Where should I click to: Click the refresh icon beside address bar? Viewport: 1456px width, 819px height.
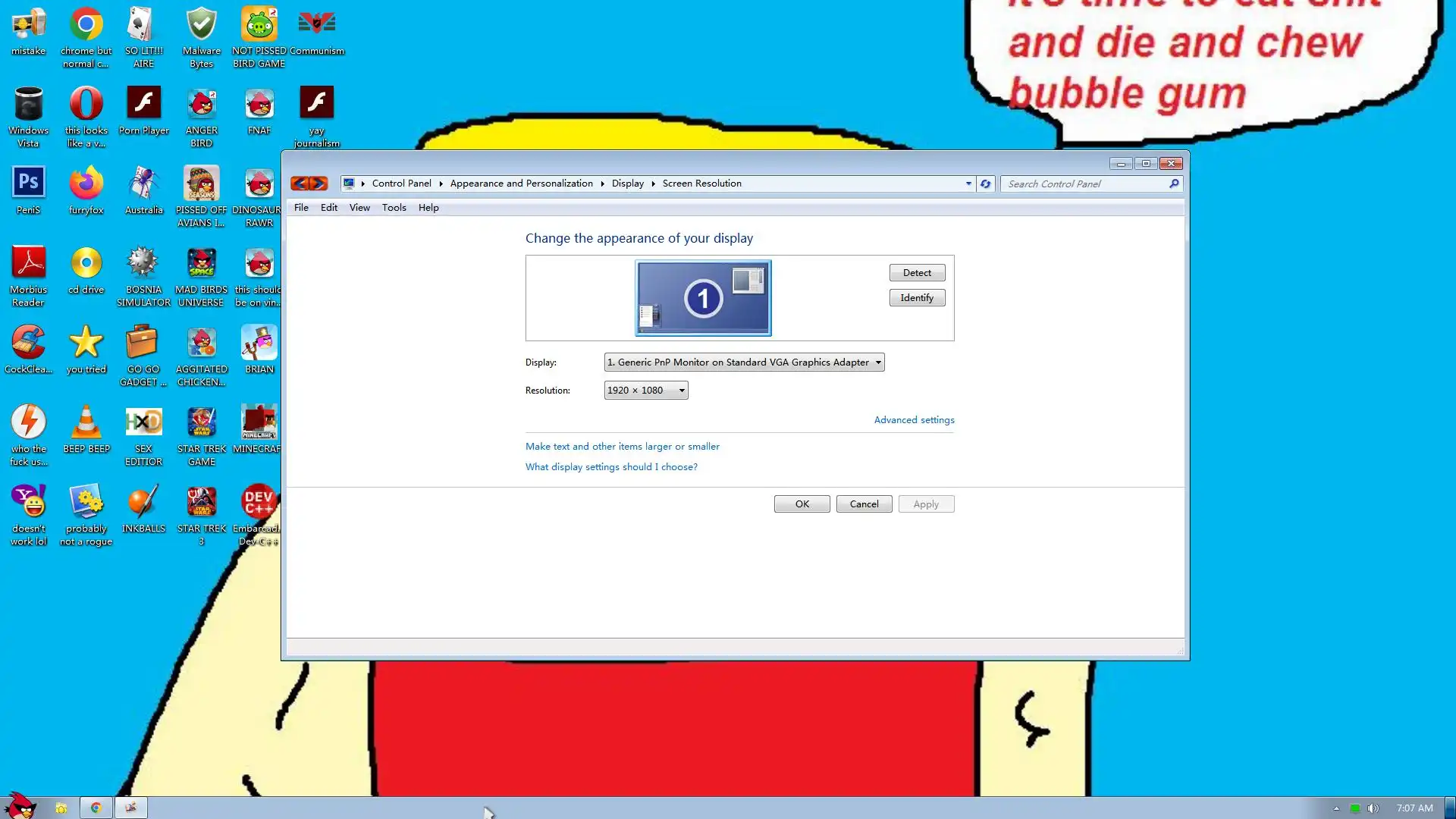985,184
